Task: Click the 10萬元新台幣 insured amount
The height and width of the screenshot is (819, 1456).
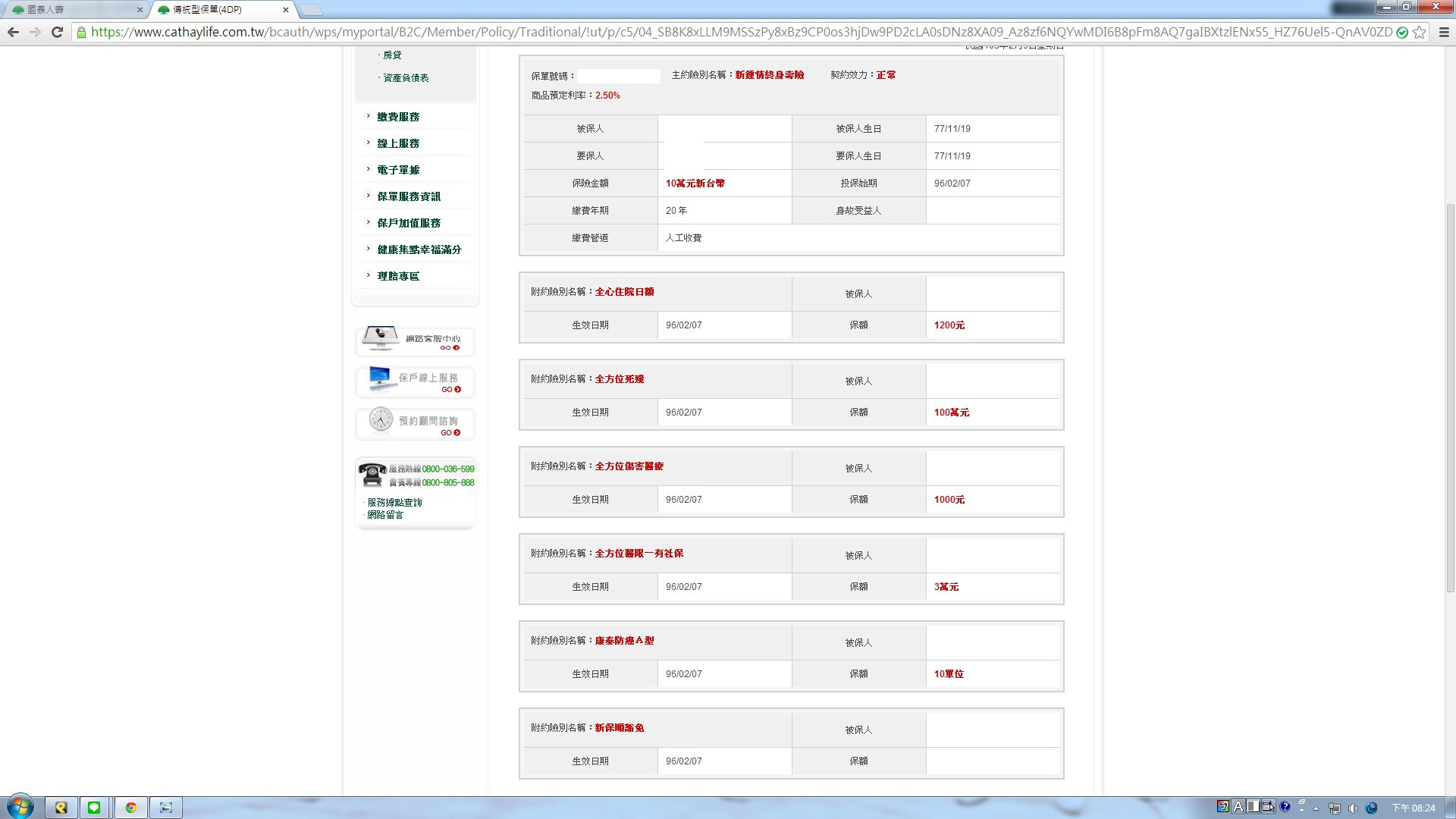Action: (x=695, y=184)
